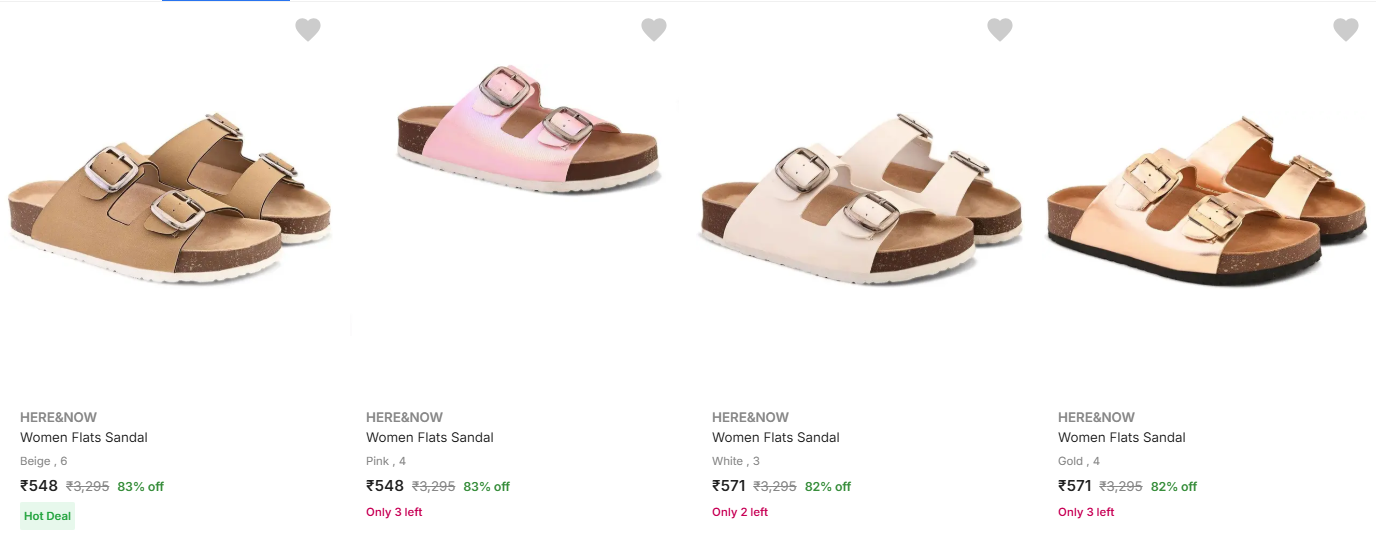Open the white sandal product photo

[860, 200]
